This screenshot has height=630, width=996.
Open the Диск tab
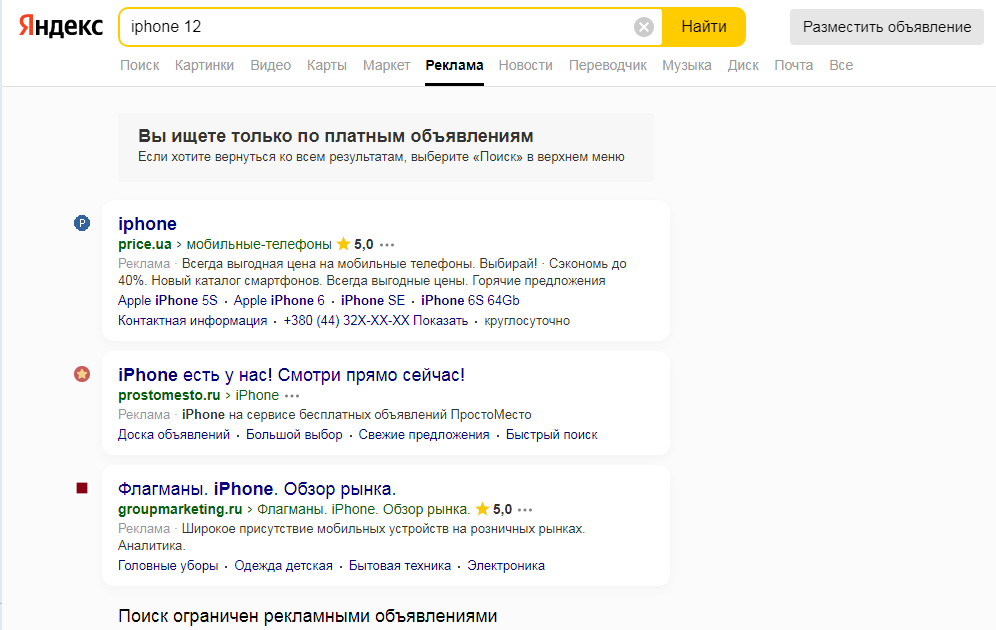pyautogui.click(x=743, y=65)
